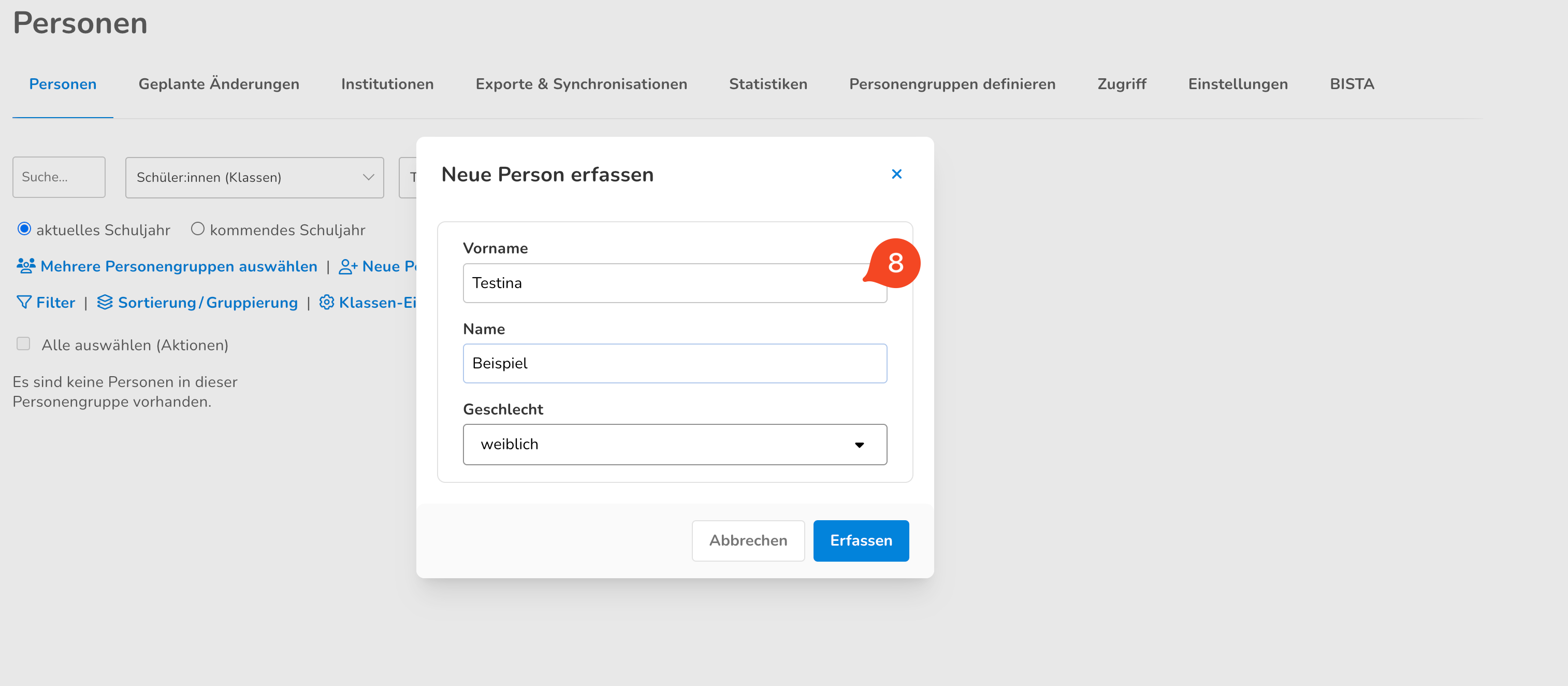Click the Geschlecht dropdown arrow
Image resolution: width=1568 pixels, height=686 pixels.
pos(859,445)
